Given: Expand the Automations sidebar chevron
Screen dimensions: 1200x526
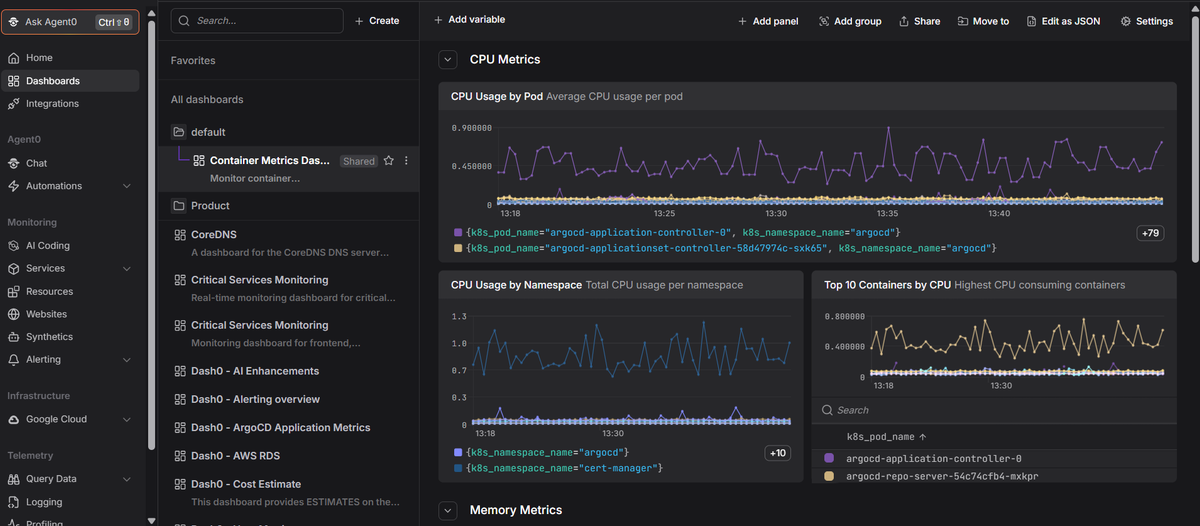Looking at the screenshot, I should click(x=126, y=186).
